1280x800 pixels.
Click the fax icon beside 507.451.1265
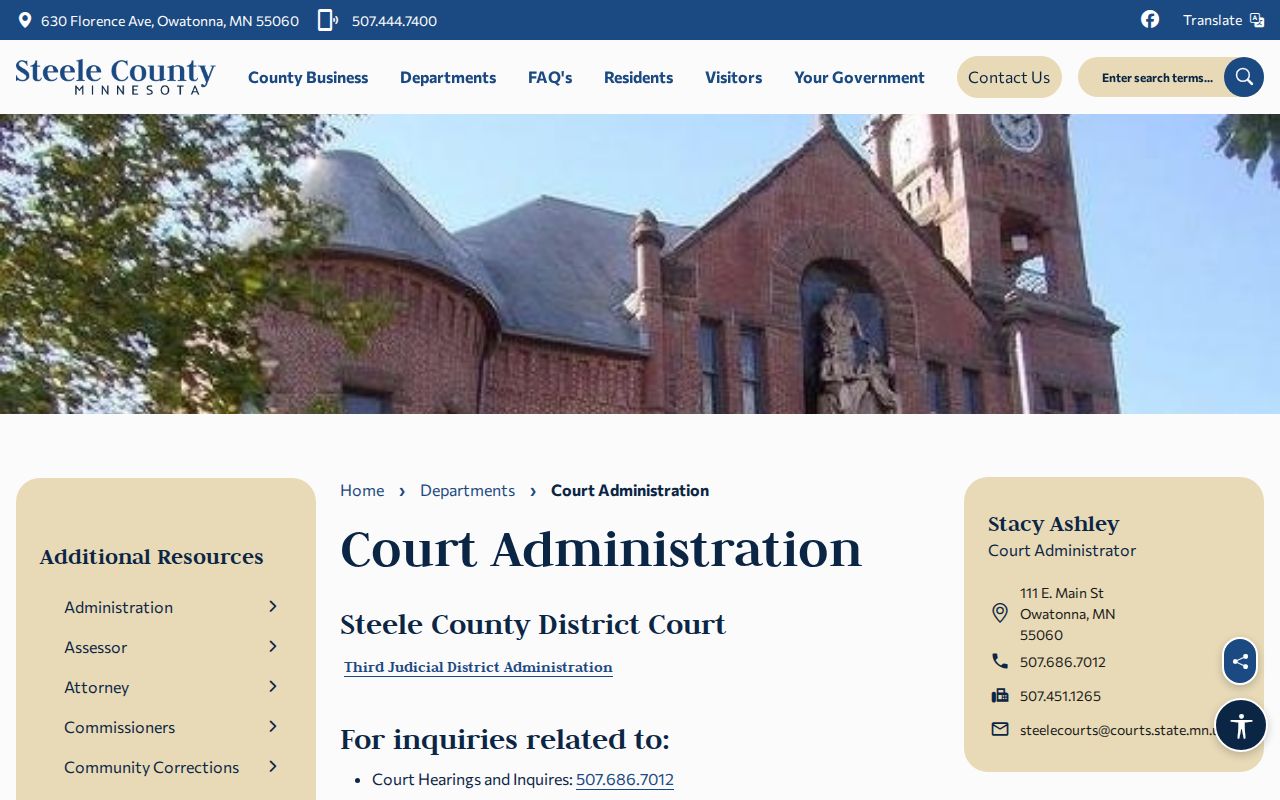(1000, 695)
